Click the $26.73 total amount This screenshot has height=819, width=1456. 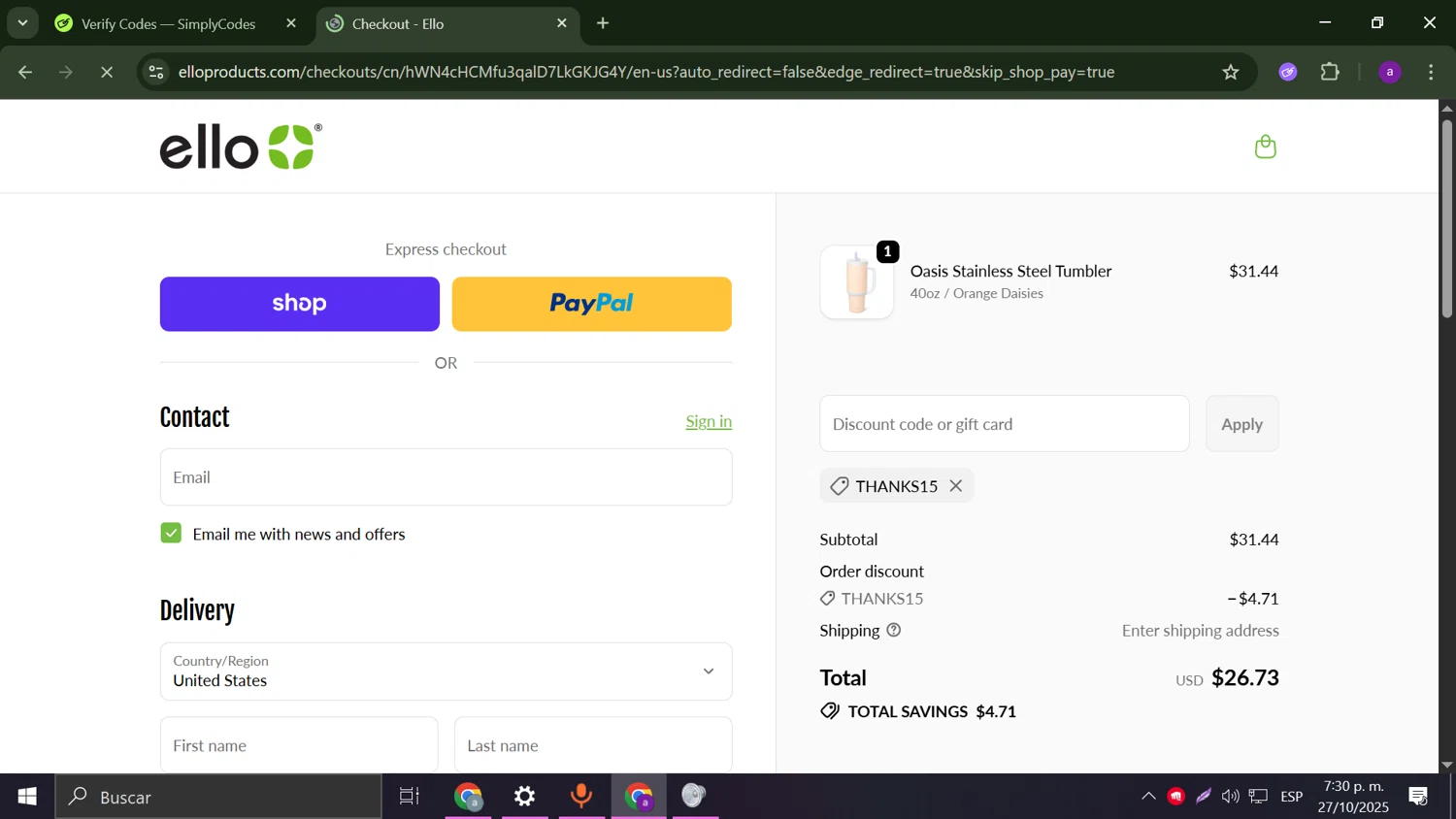(x=1245, y=677)
